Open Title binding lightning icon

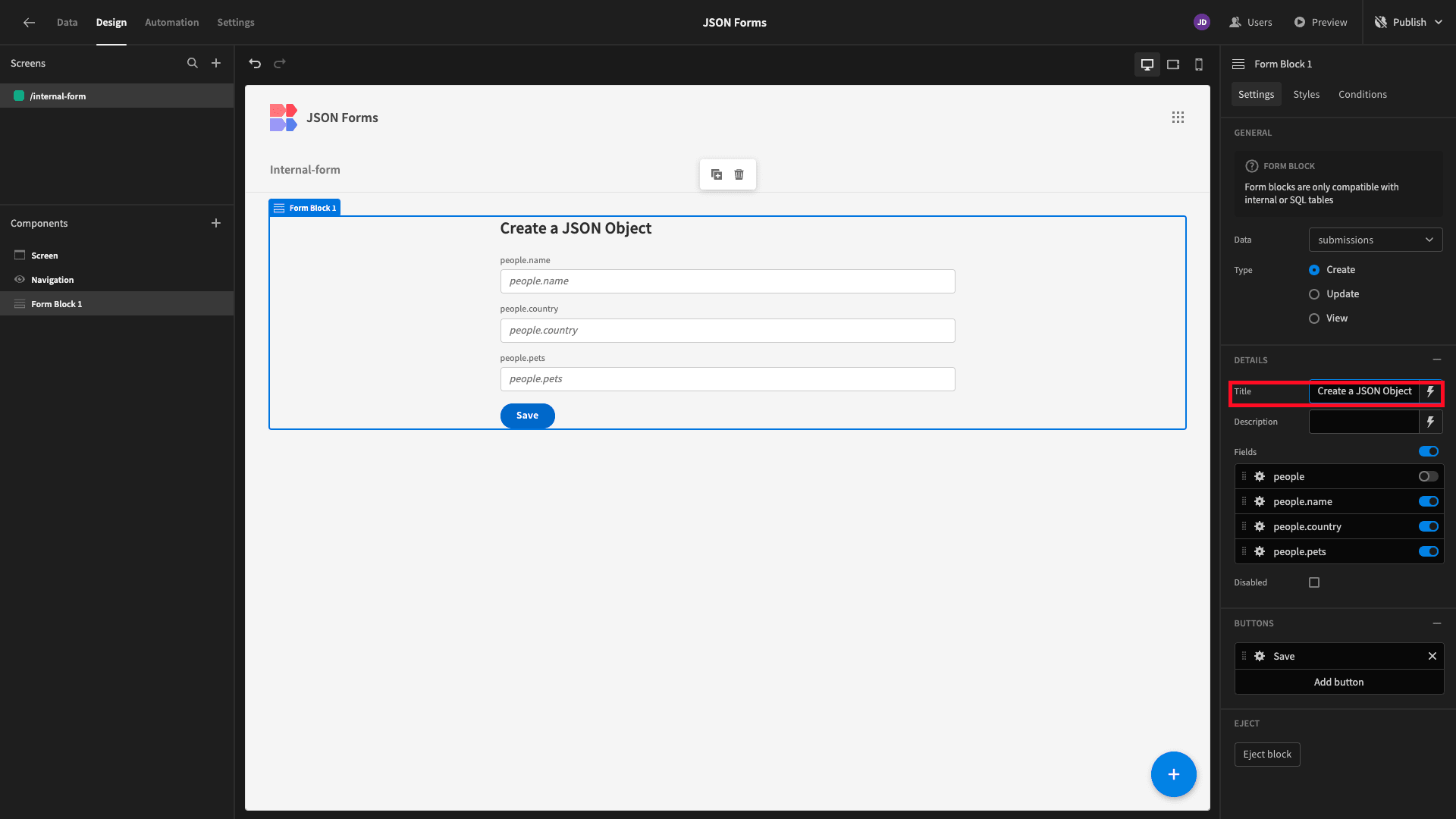tap(1431, 391)
